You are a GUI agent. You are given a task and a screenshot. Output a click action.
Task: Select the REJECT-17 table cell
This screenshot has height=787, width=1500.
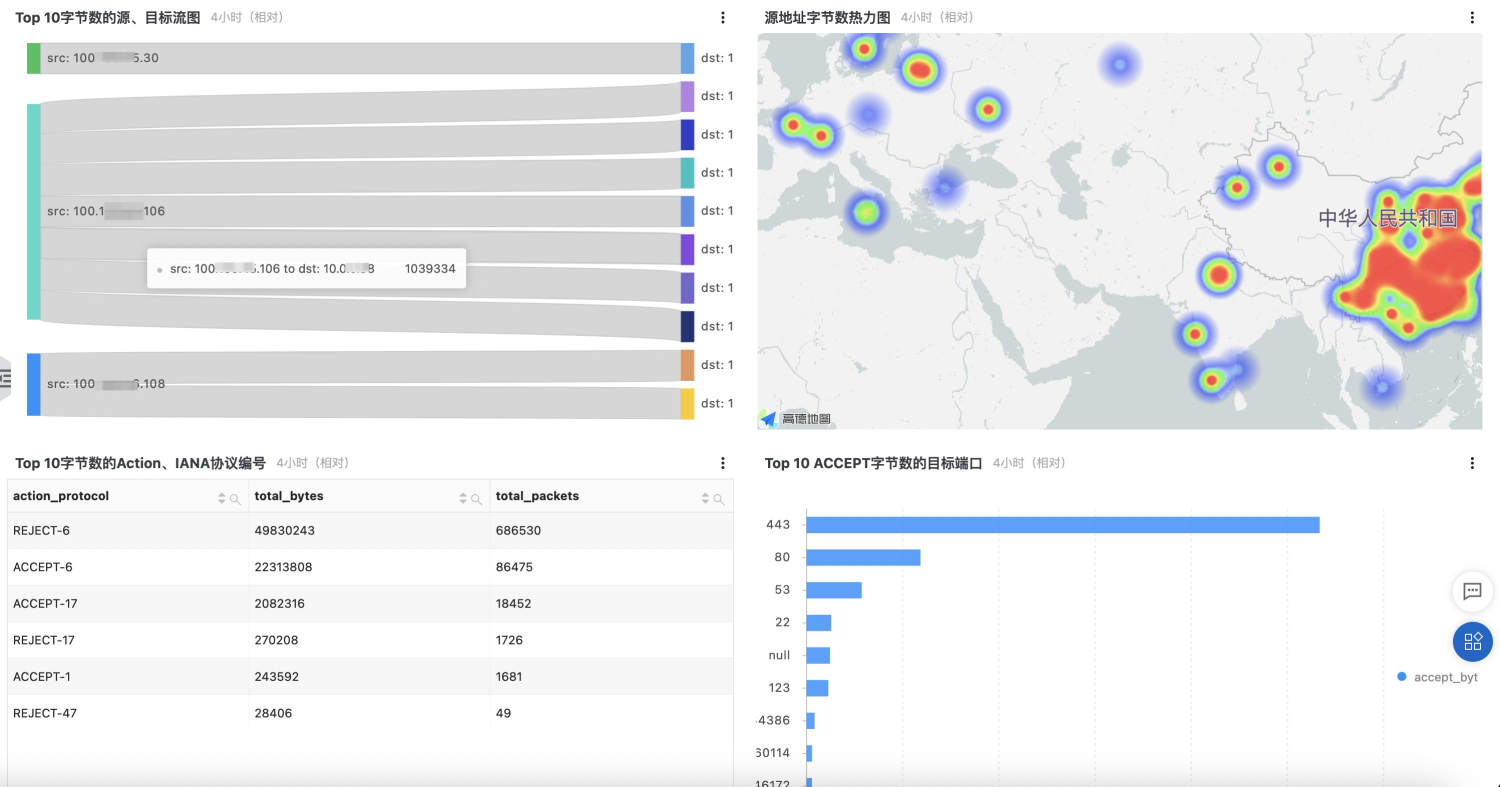tap(128, 640)
